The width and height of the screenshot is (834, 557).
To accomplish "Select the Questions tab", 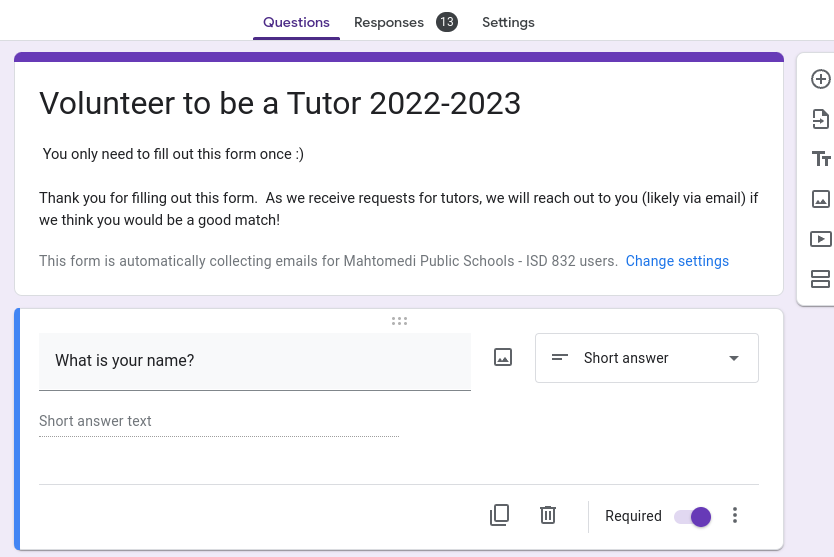I will click(296, 22).
